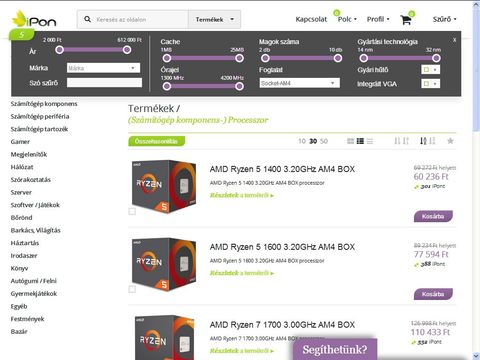Add Ryzen 5 1600 to cart with Kosárba
480x360 pixels.
pos(433,294)
